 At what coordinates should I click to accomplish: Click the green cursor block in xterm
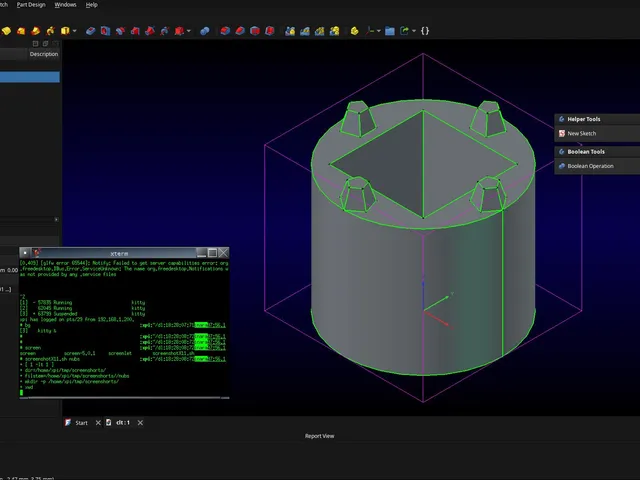[x=21, y=393]
